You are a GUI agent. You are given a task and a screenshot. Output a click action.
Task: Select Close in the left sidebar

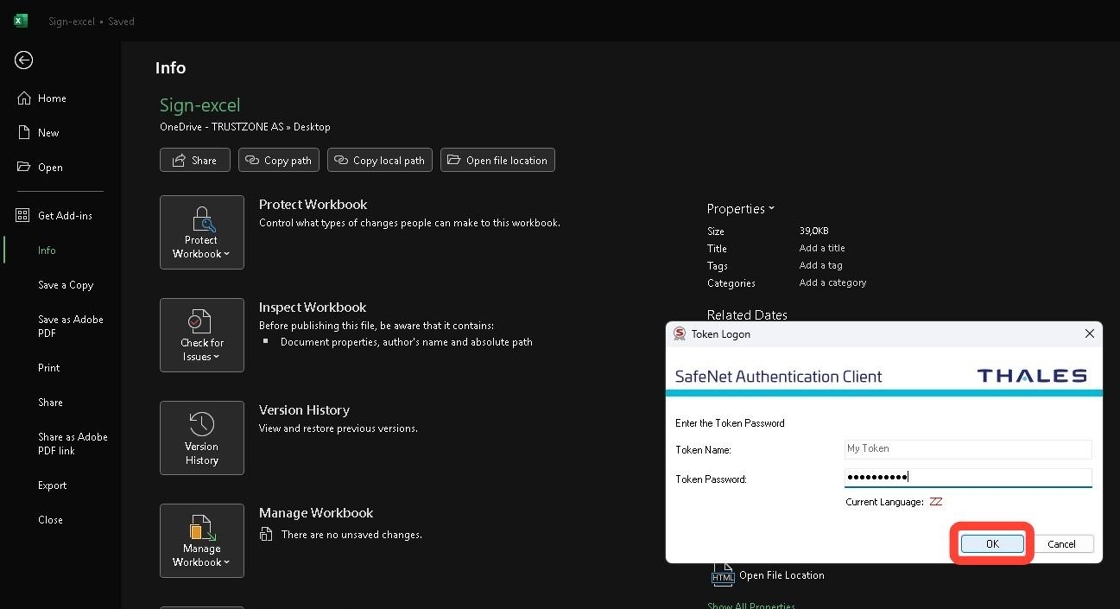click(x=50, y=520)
